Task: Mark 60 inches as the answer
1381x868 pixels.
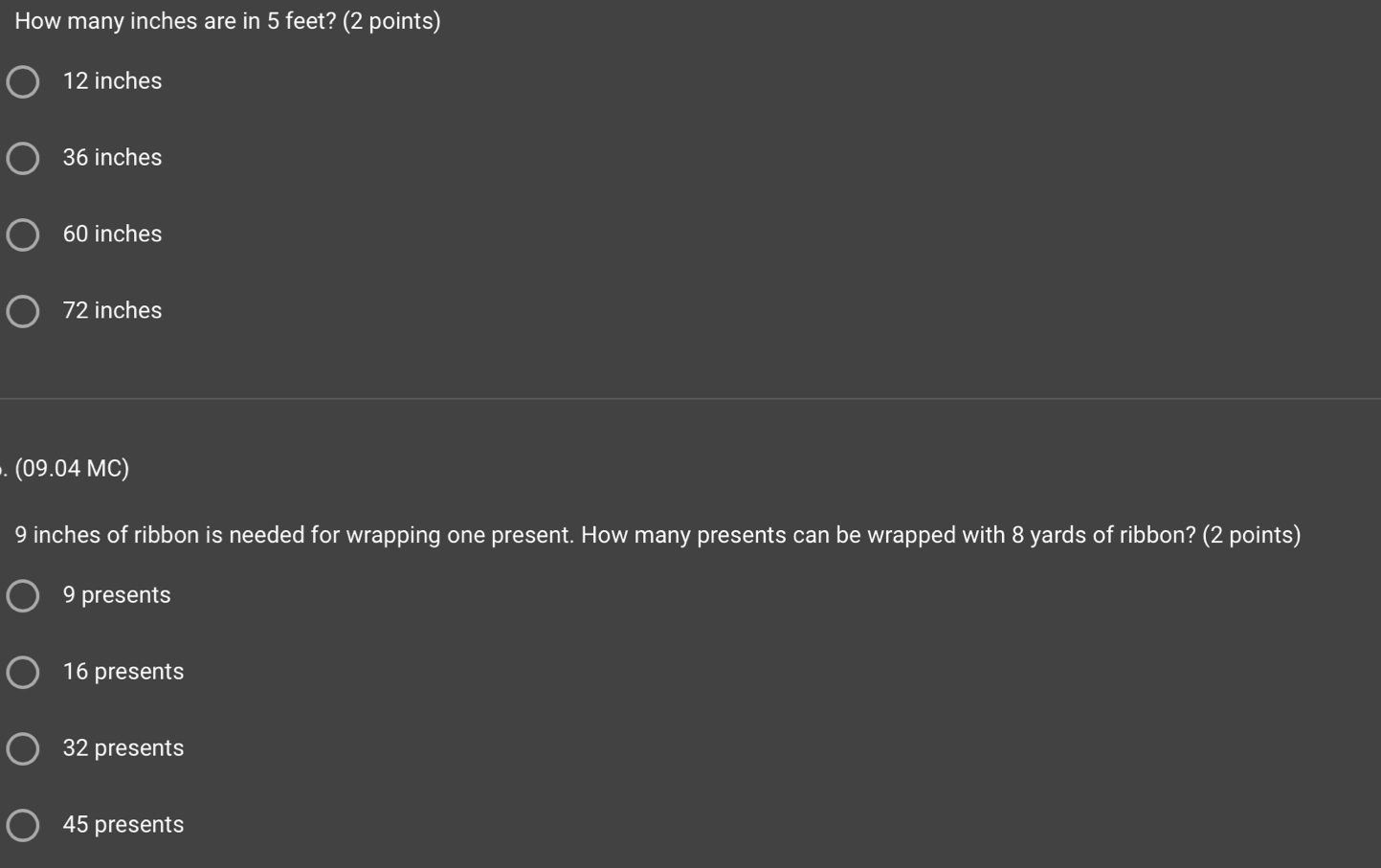Action: pyautogui.click(x=22, y=234)
